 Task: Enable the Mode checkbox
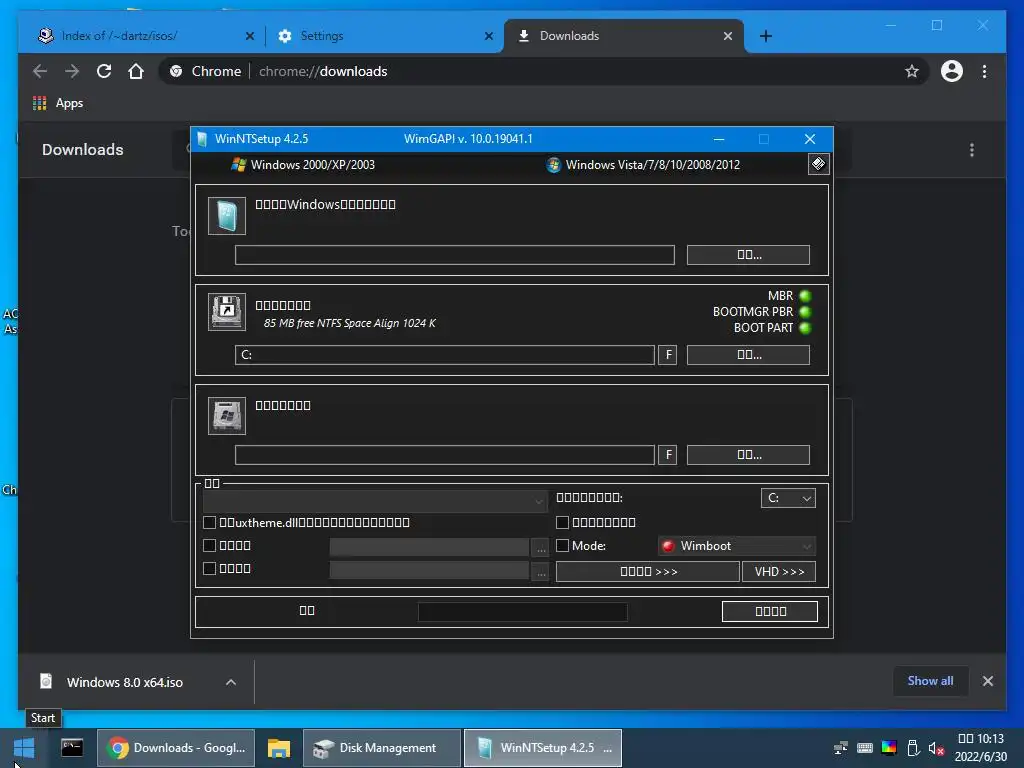(562, 545)
